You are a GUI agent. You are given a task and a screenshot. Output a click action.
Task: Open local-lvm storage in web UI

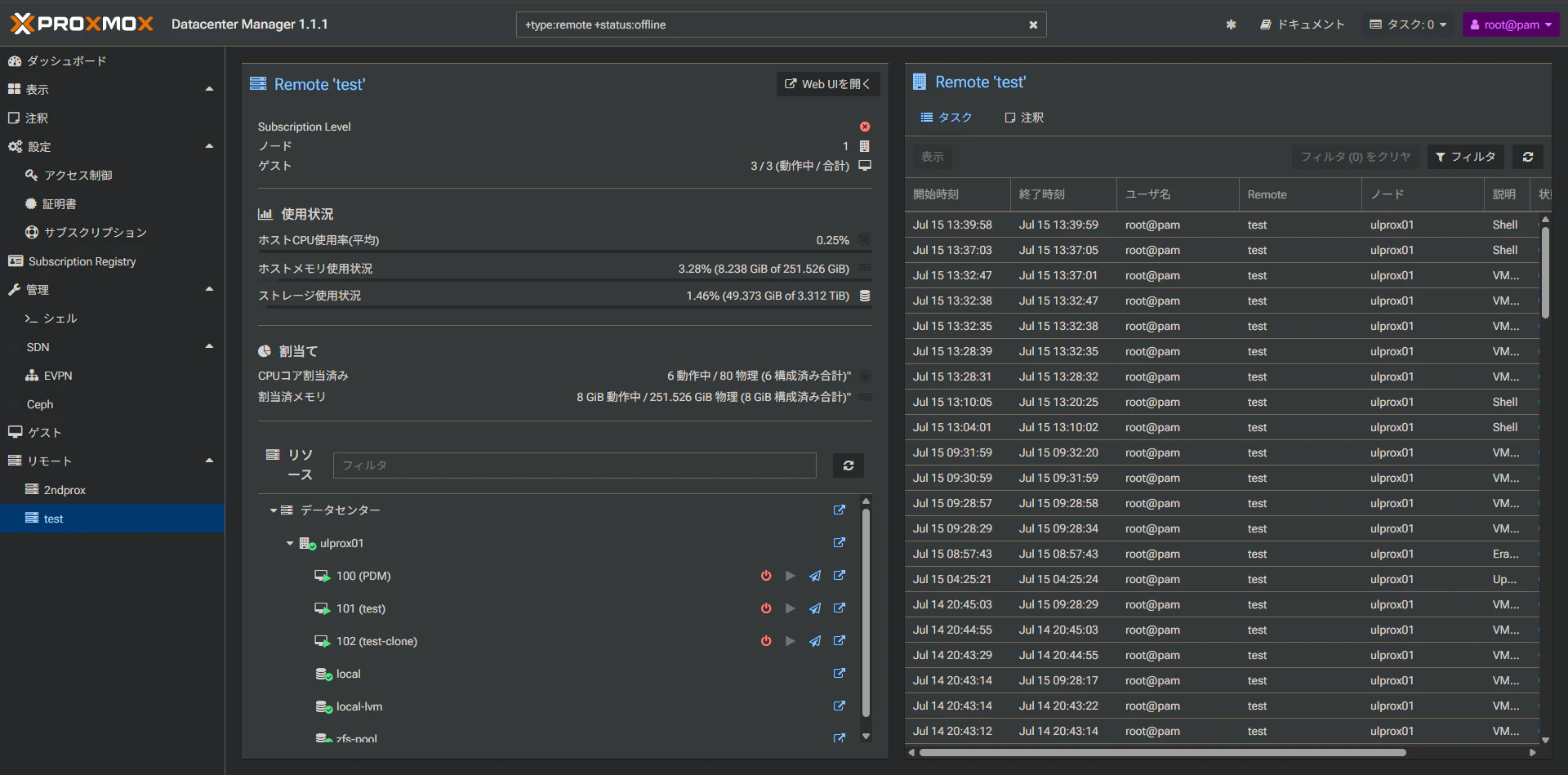coord(839,706)
